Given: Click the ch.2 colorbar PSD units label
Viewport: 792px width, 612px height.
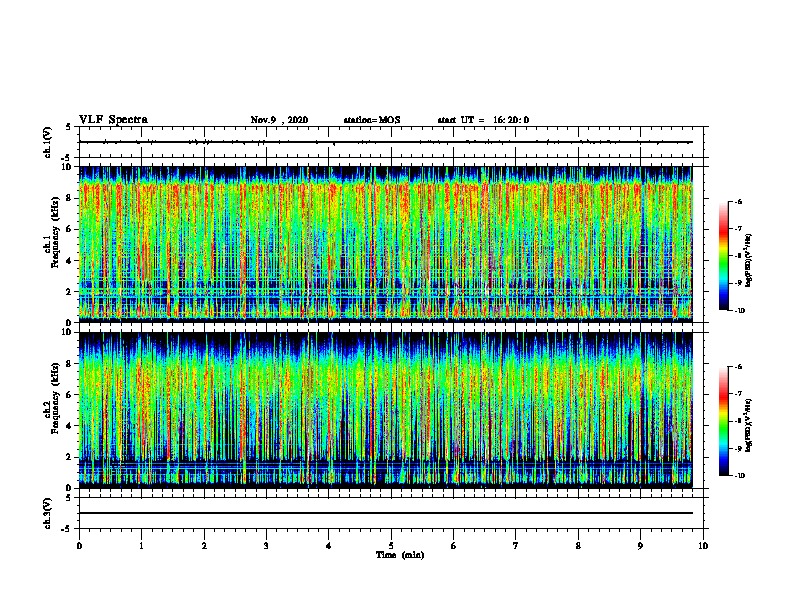Looking at the screenshot, I should coord(749,426).
